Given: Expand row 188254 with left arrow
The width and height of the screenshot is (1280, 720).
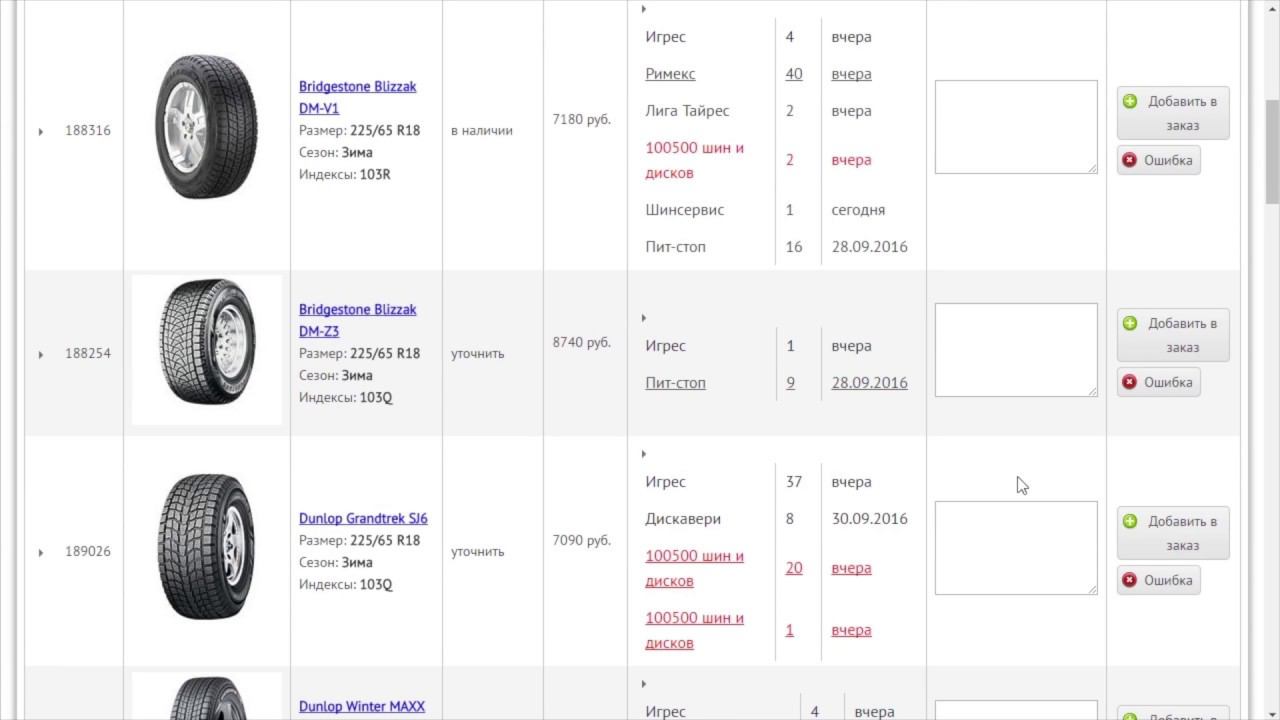Looking at the screenshot, I should (x=41, y=354).
